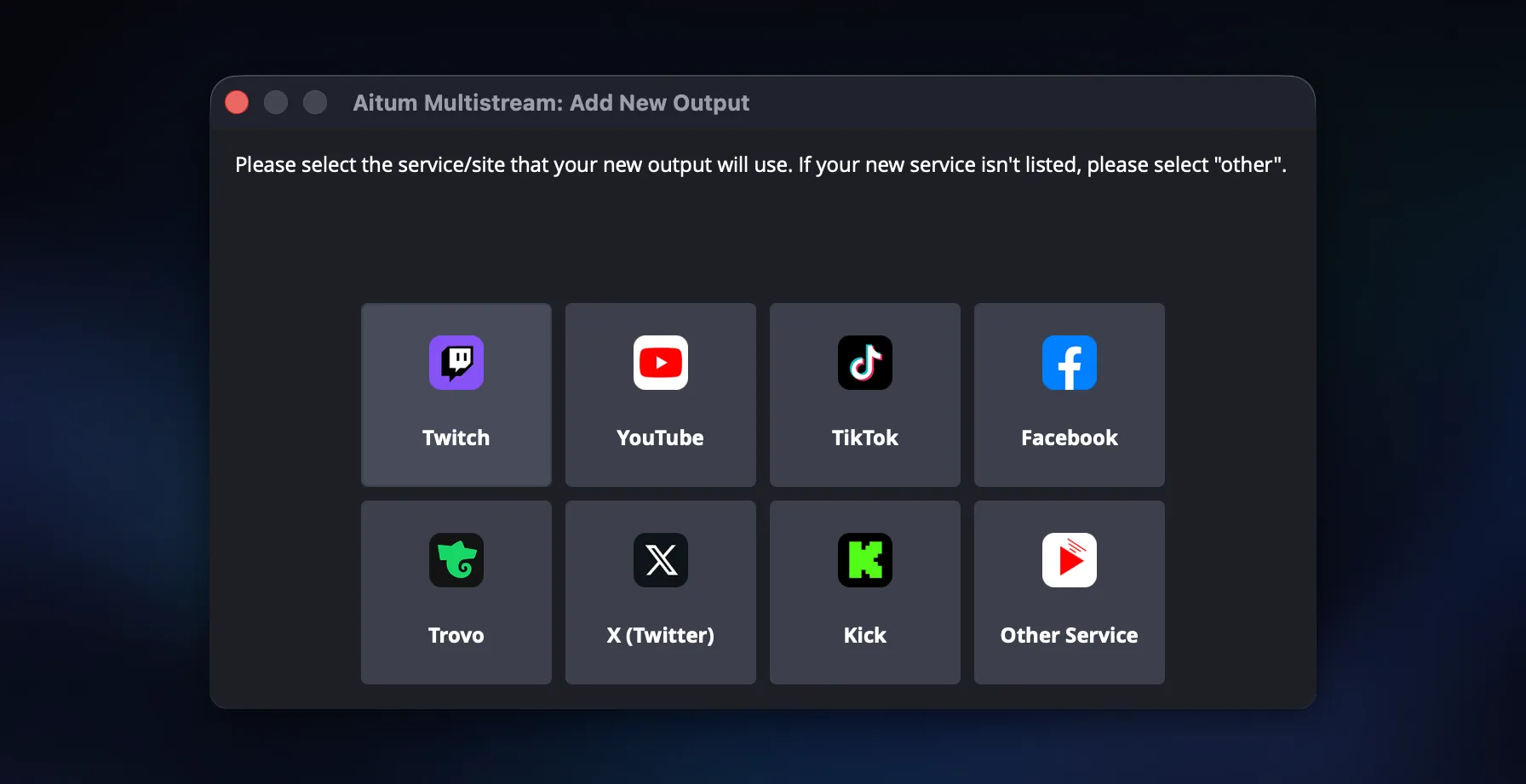Screen dimensions: 1526x784
Task: Click the "Please select the service/site" instruction text
Action: click(x=760, y=164)
